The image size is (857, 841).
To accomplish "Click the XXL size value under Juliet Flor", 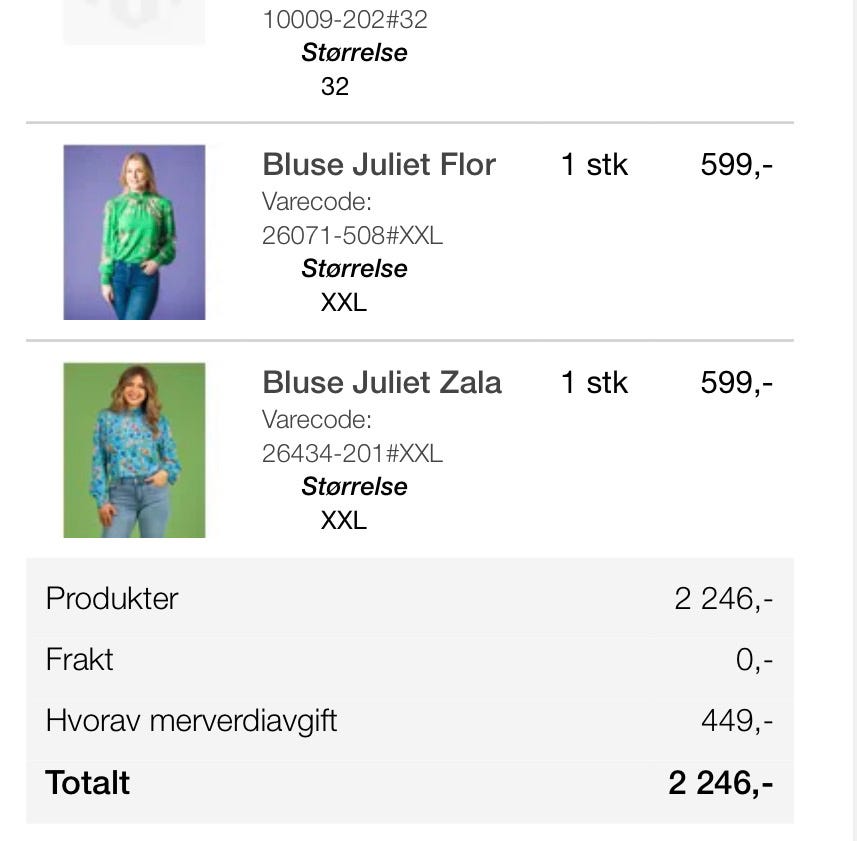I will pos(344,302).
